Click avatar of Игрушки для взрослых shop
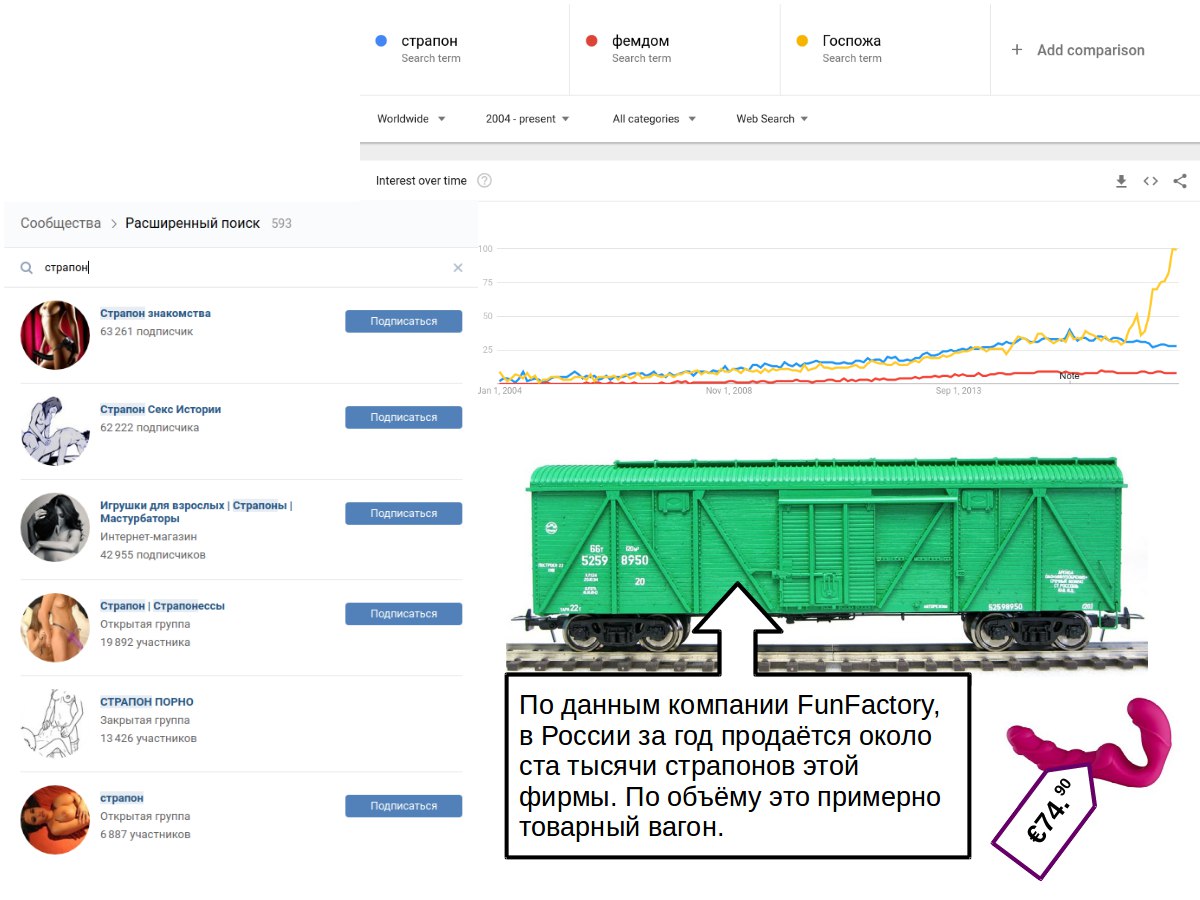1200x900 pixels. point(55,527)
